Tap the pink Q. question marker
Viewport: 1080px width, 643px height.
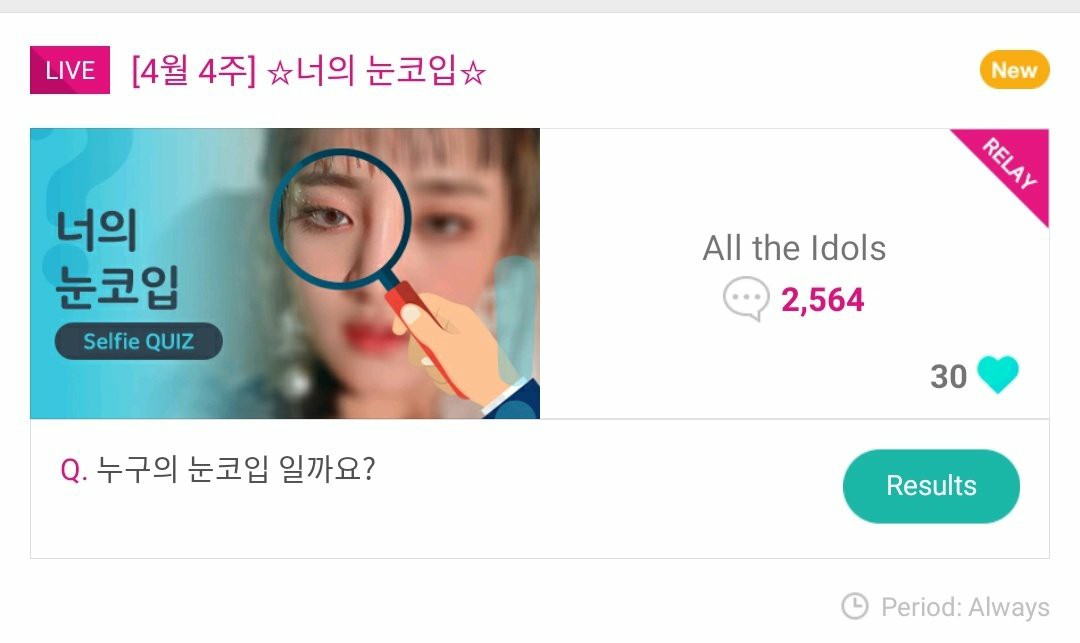pyautogui.click(x=74, y=470)
